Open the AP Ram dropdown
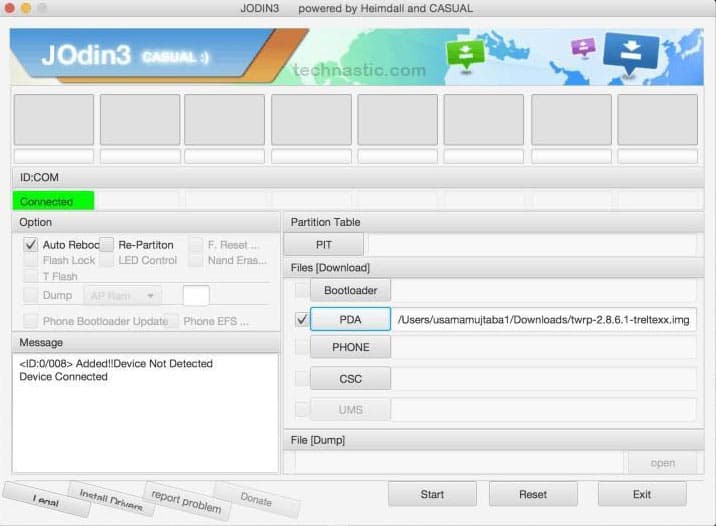The width and height of the screenshot is (716, 526). coord(122,295)
